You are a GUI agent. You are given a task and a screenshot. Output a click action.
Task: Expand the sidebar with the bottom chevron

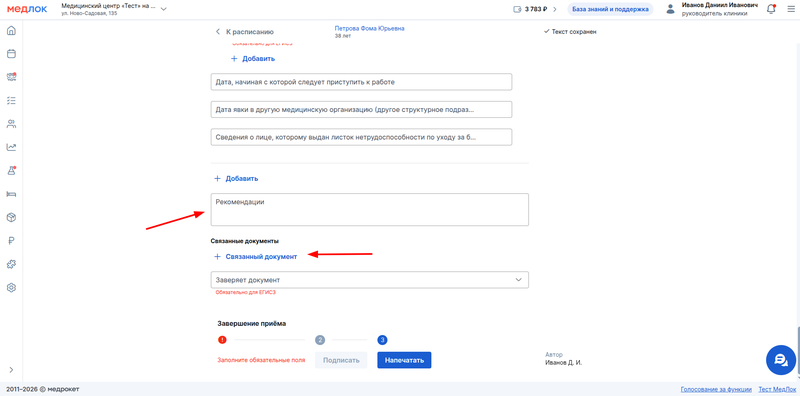click(11, 369)
